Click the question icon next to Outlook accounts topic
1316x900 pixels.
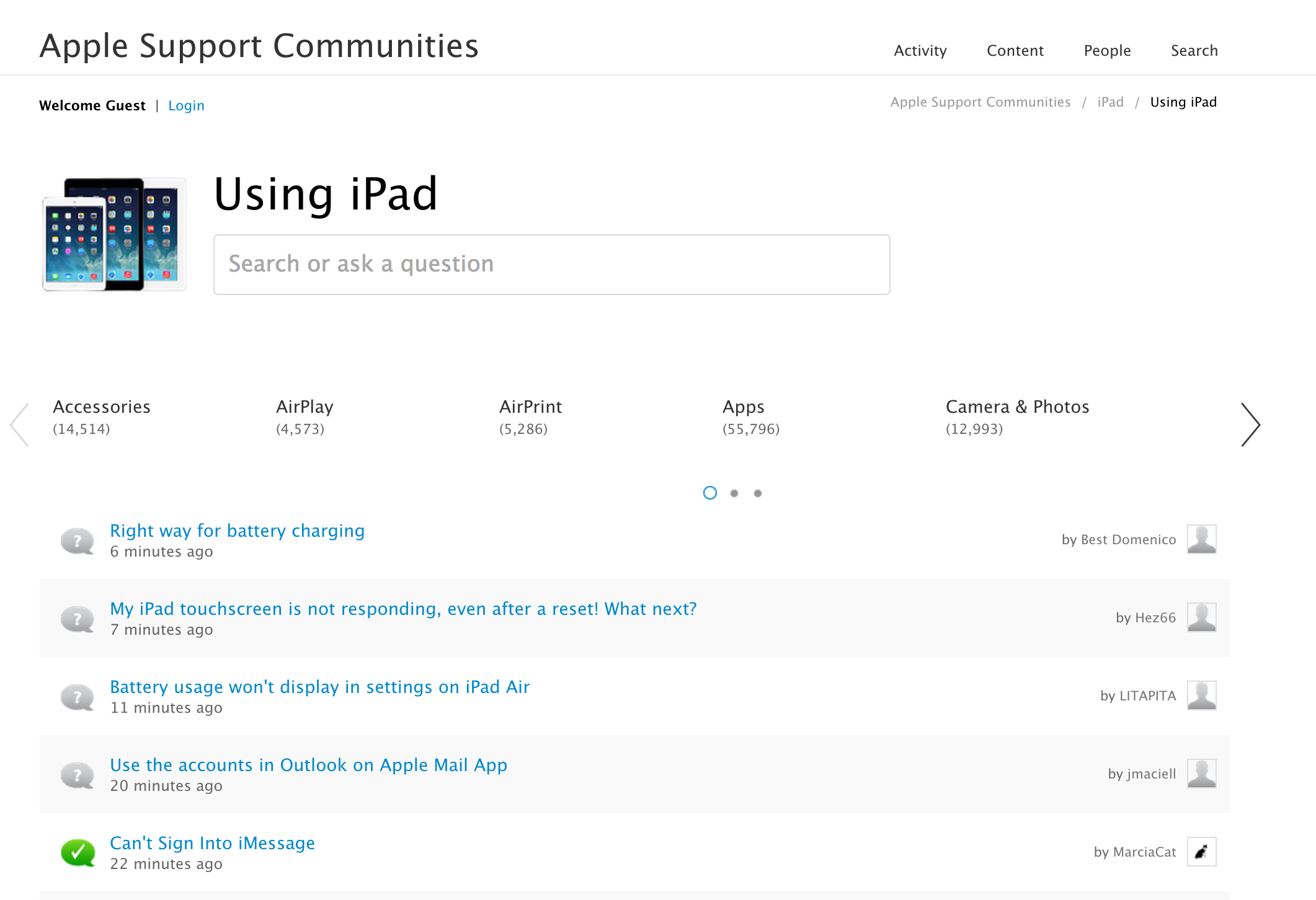click(77, 774)
